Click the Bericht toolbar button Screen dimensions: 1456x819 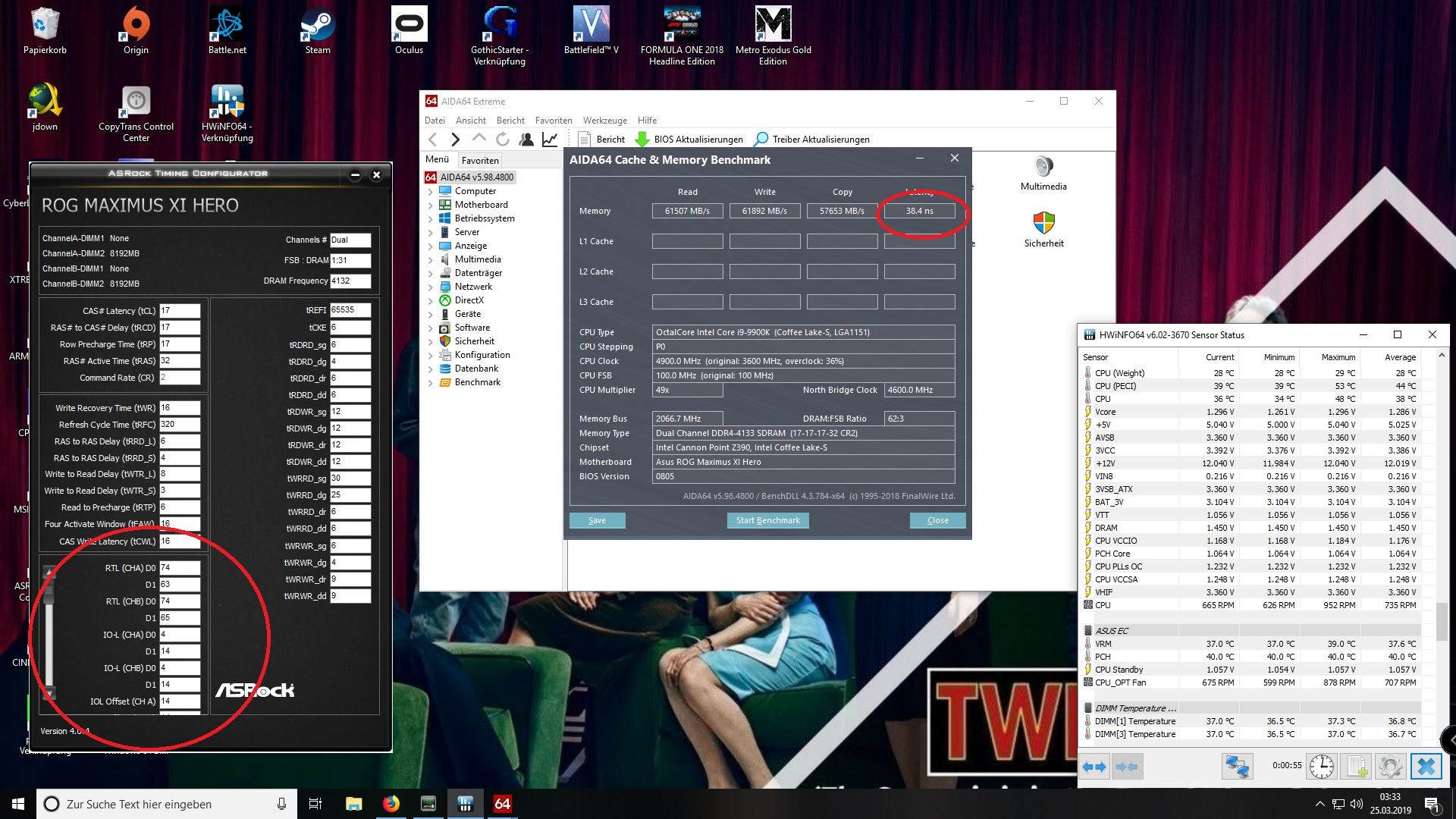coord(601,139)
